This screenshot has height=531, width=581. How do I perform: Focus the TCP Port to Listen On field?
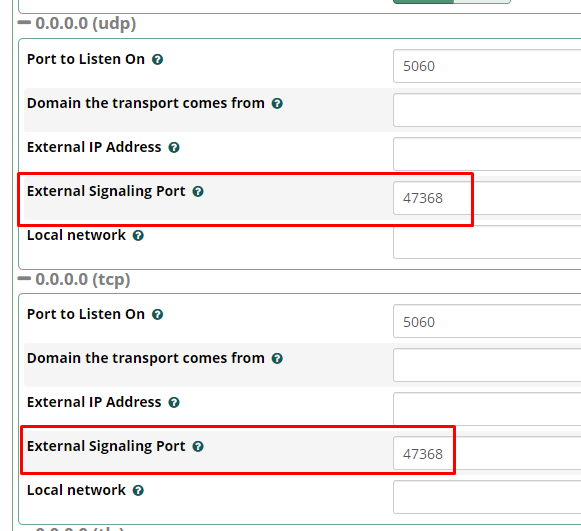tap(487, 321)
